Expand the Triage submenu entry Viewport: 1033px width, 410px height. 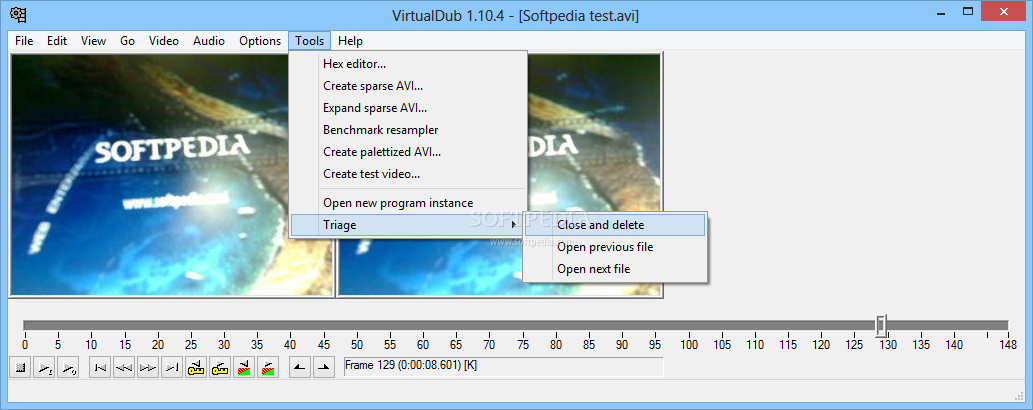[408, 225]
